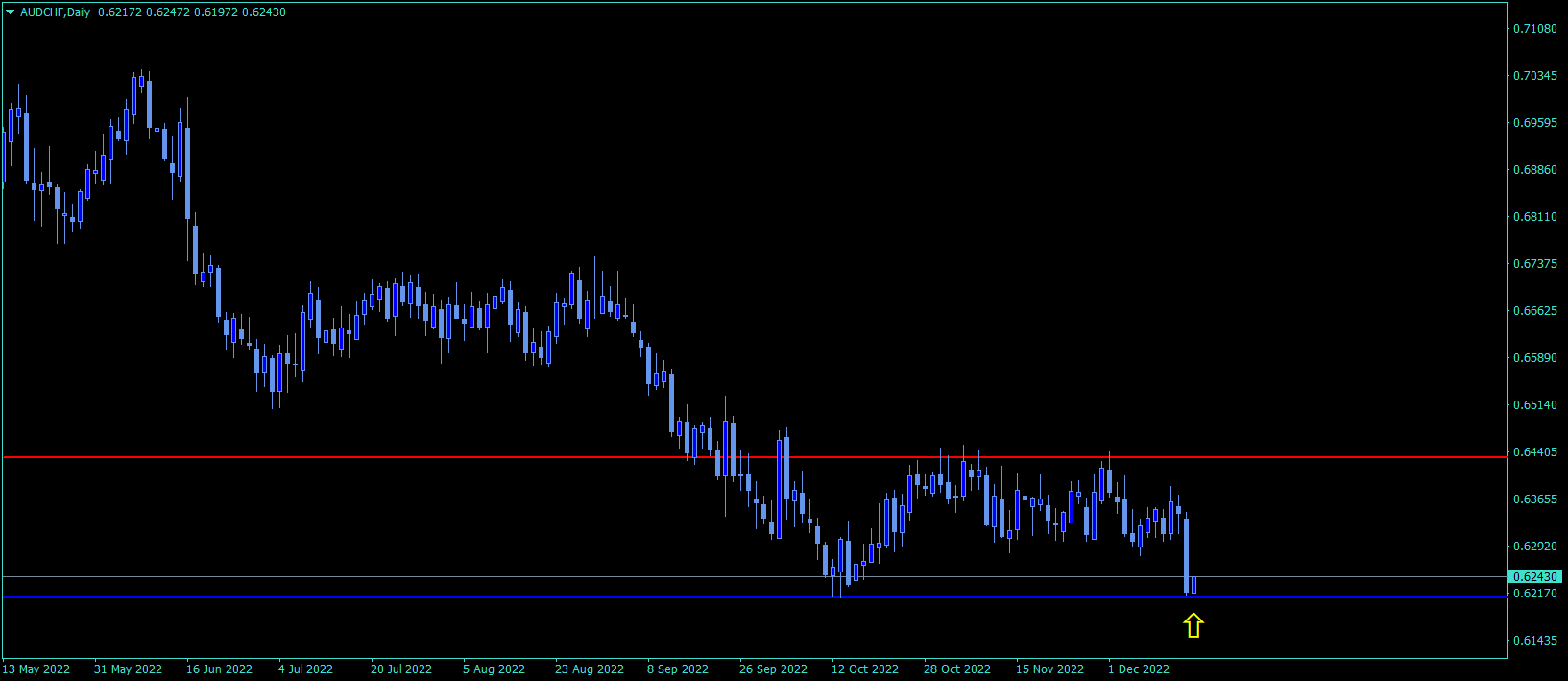This screenshot has height=681, width=1568.
Task: Click the 8 Sep 2022 date label
Action: 678,669
